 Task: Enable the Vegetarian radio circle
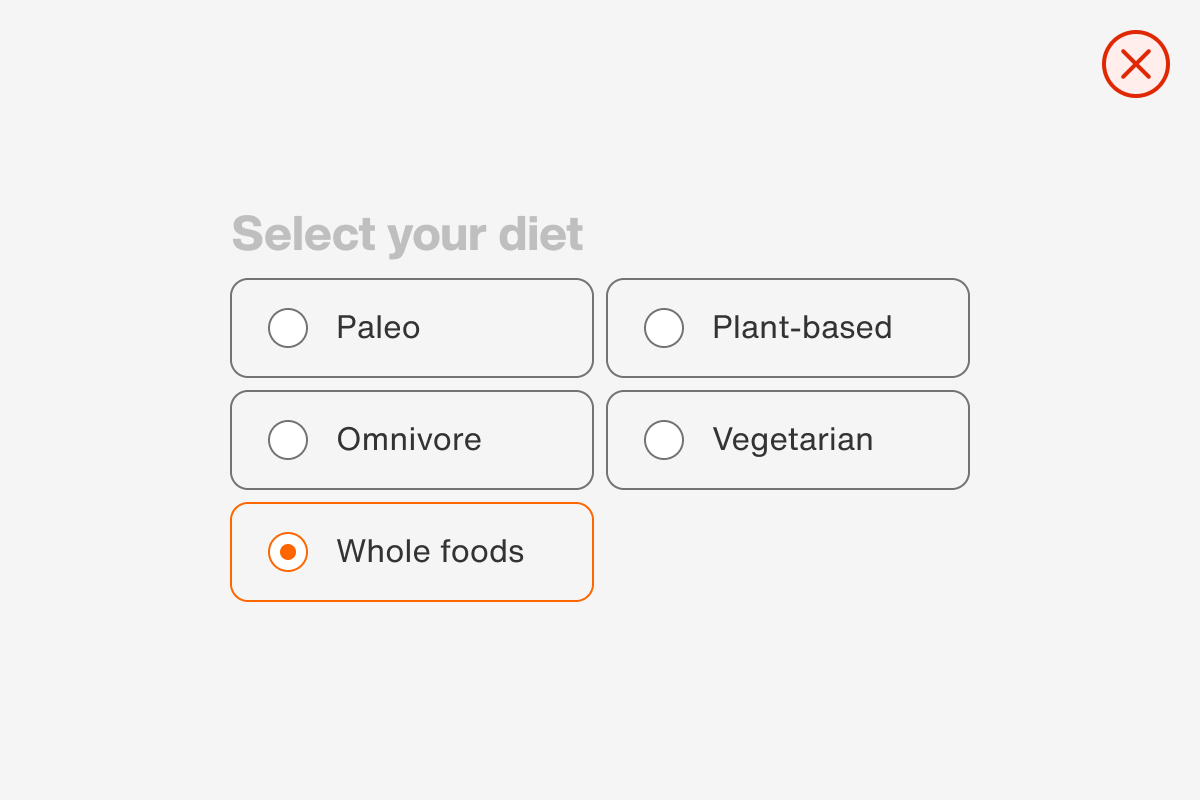coord(664,440)
